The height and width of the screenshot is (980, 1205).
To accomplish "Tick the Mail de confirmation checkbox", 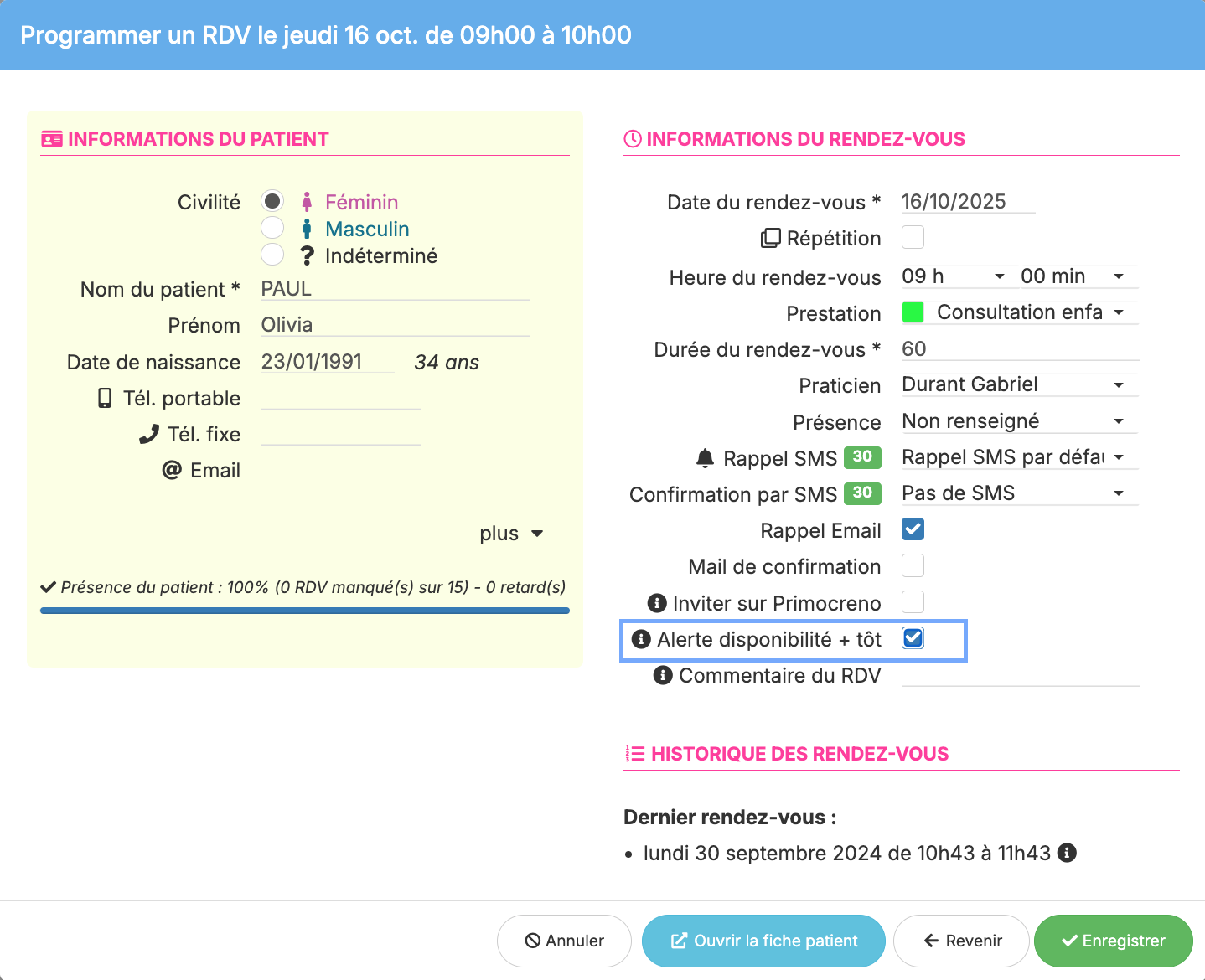I will (913, 566).
